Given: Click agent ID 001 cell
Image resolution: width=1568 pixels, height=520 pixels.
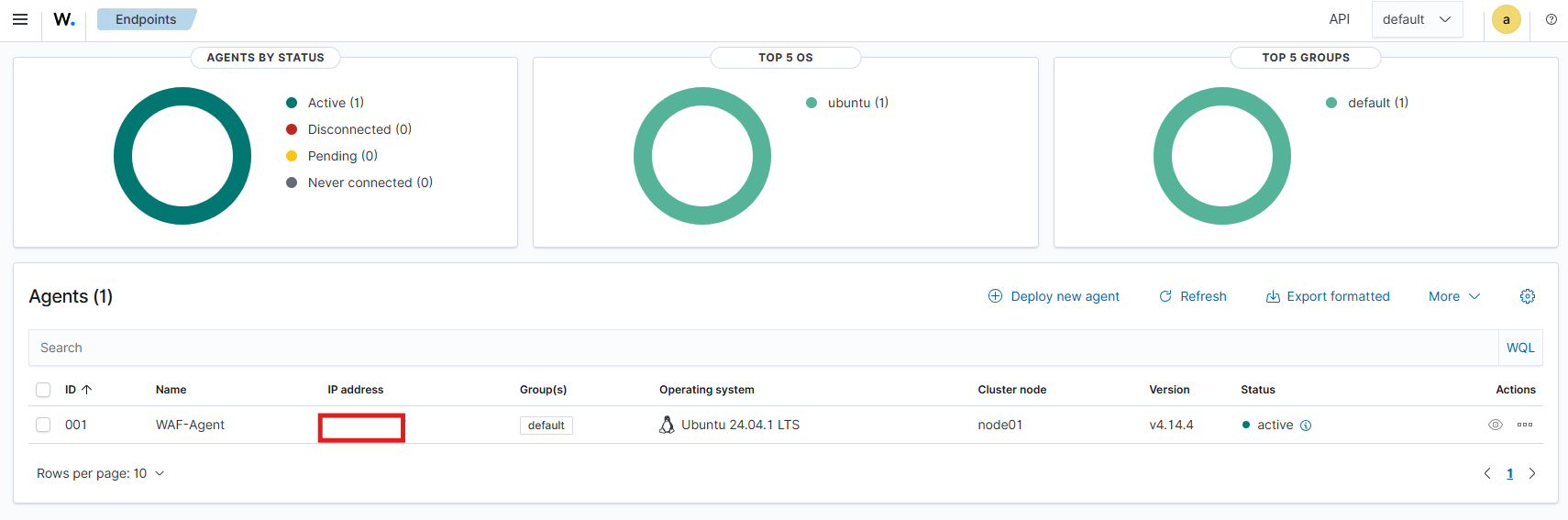Looking at the screenshot, I should click(x=76, y=425).
